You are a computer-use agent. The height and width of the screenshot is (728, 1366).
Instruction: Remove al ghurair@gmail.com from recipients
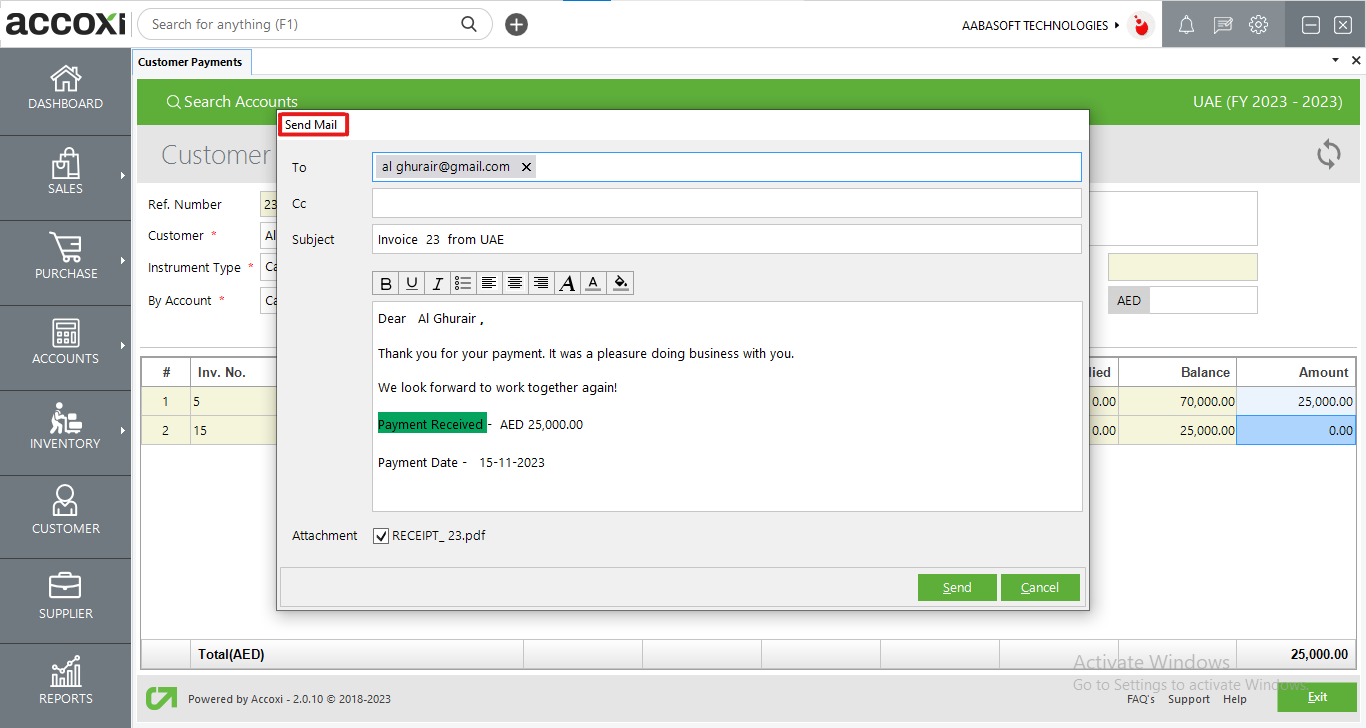tap(526, 166)
